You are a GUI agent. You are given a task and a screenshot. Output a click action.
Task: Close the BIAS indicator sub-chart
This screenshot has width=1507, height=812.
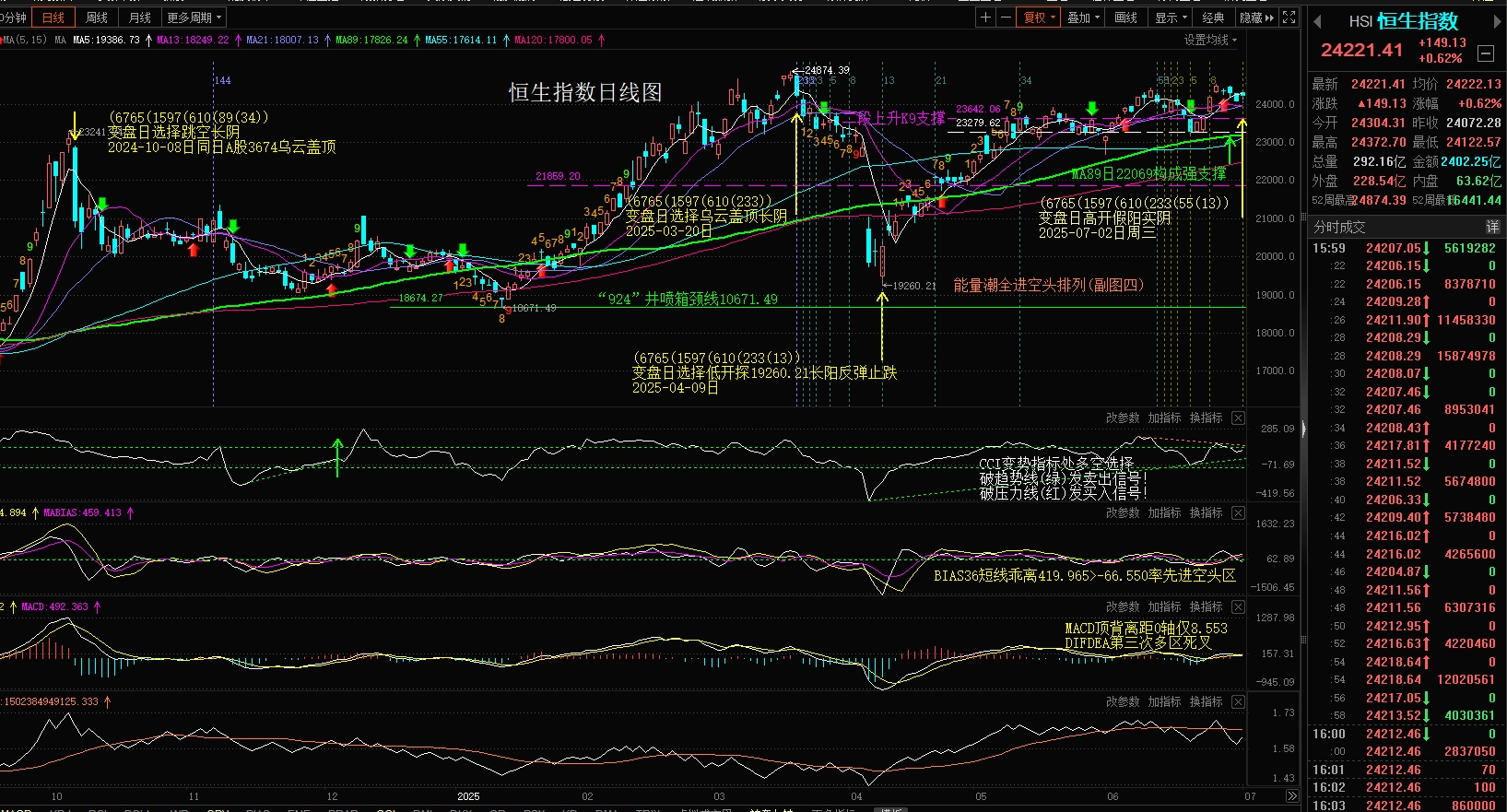pyautogui.click(x=1238, y=513)
